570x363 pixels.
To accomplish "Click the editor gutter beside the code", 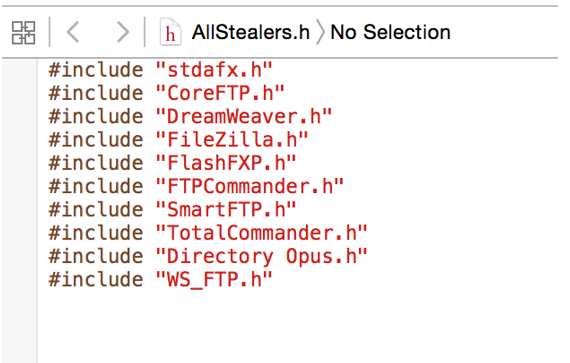I will coord(19,211).
